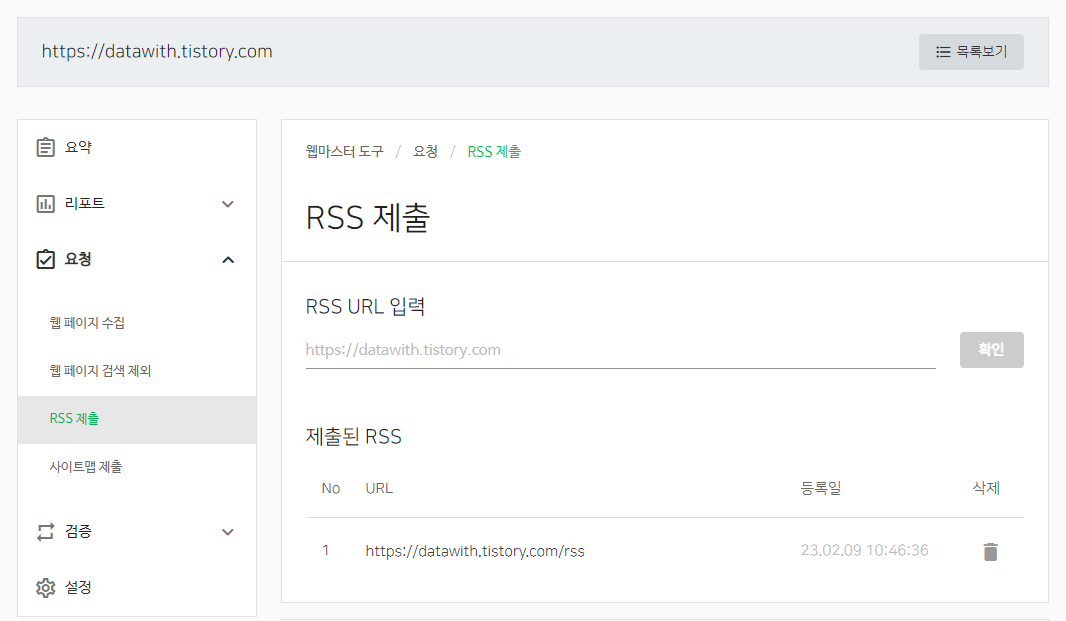The height and width of the screenshot is (621, 1066).
Task: Open the submitted RSS URL datawith.tistory.com/rss
Action: 476,550
